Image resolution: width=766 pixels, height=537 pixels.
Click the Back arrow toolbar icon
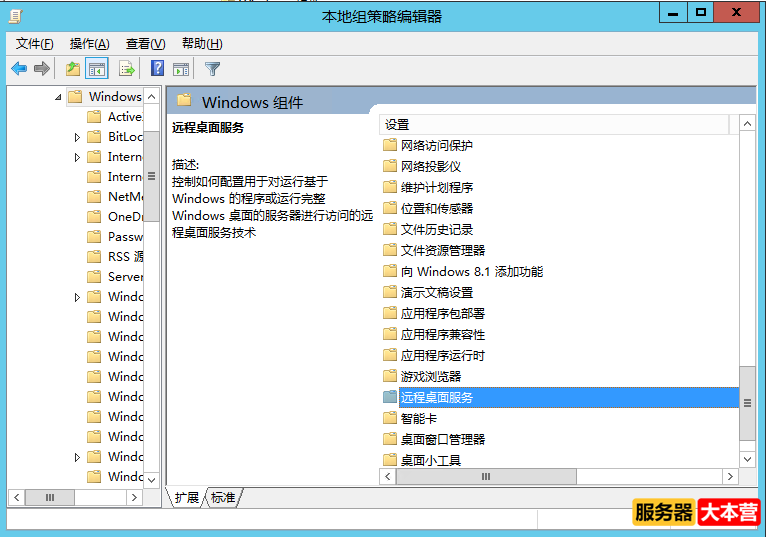(19, 69)
